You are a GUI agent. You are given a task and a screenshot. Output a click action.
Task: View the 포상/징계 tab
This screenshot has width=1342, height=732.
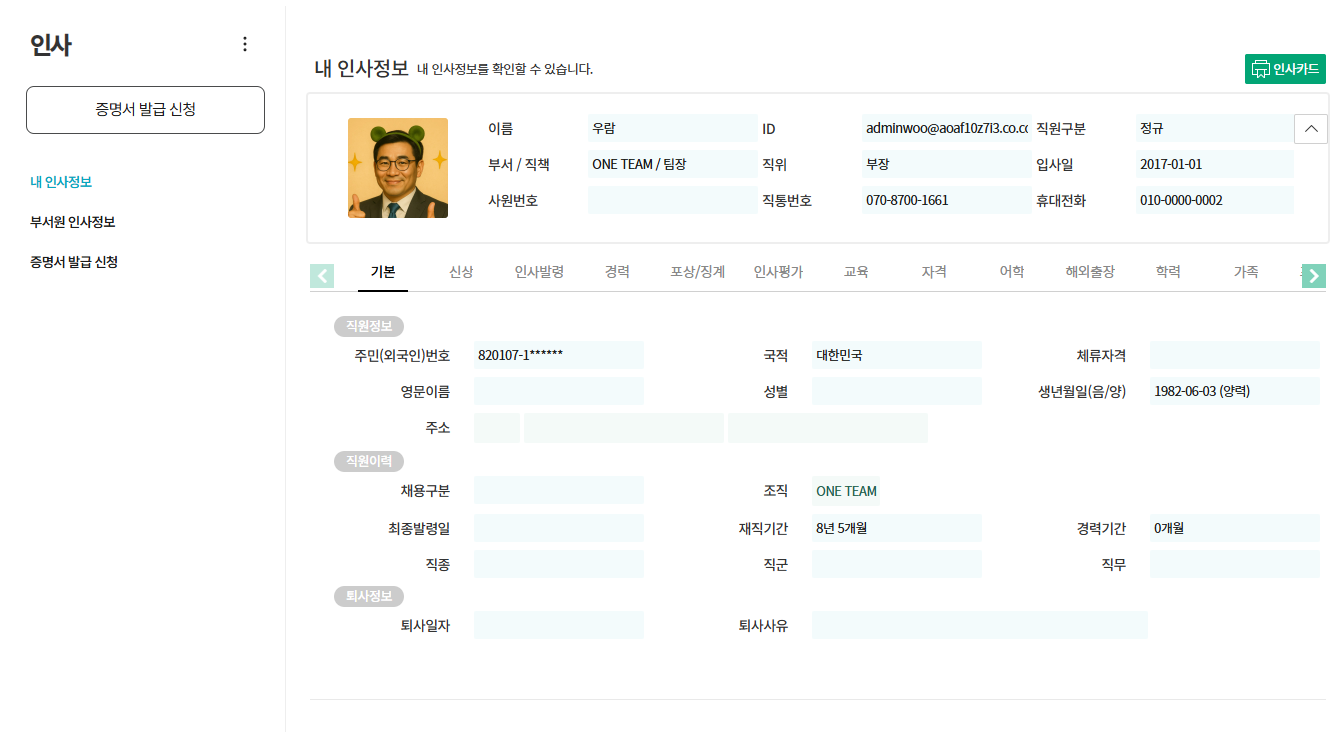pos(697,272)
